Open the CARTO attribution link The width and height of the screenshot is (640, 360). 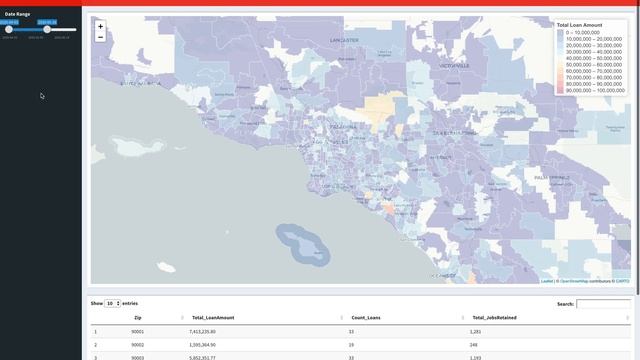point(622,281)
